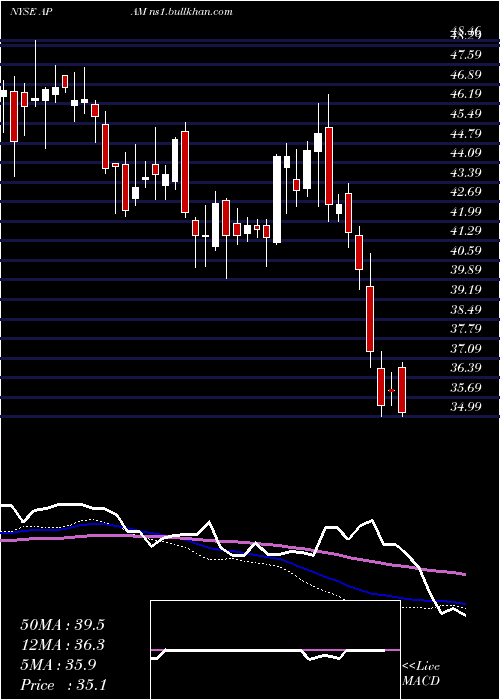Click the 42.69 price axis label
The height and width of the screenshot is (700, 500).
(466, 192)
